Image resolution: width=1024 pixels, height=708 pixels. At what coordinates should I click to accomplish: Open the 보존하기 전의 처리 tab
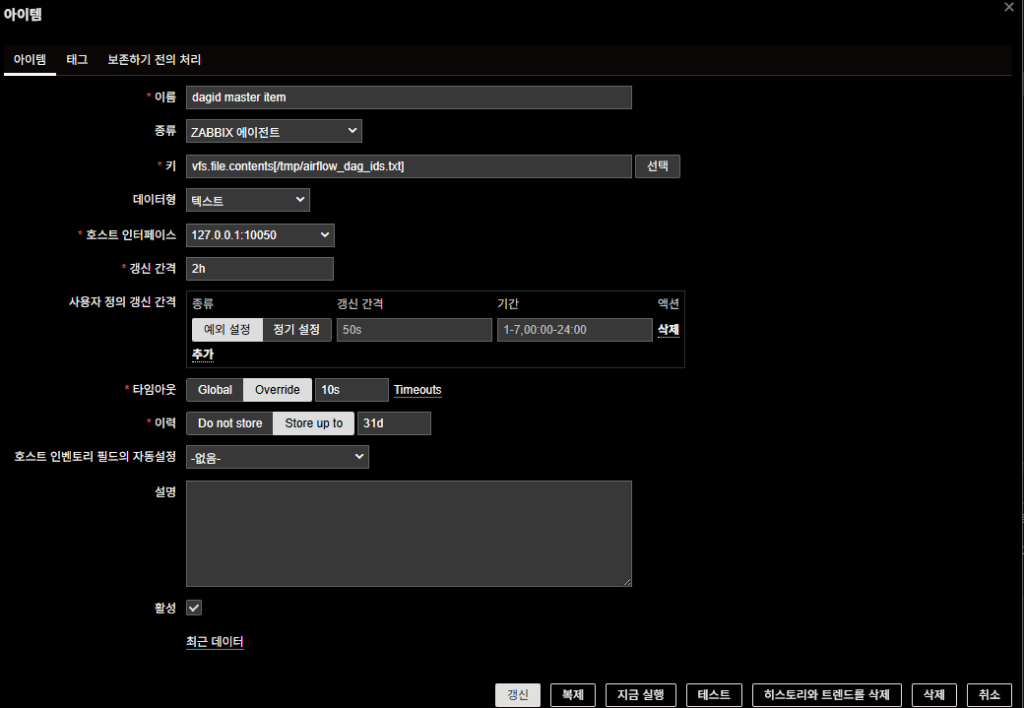coord(154,60)
